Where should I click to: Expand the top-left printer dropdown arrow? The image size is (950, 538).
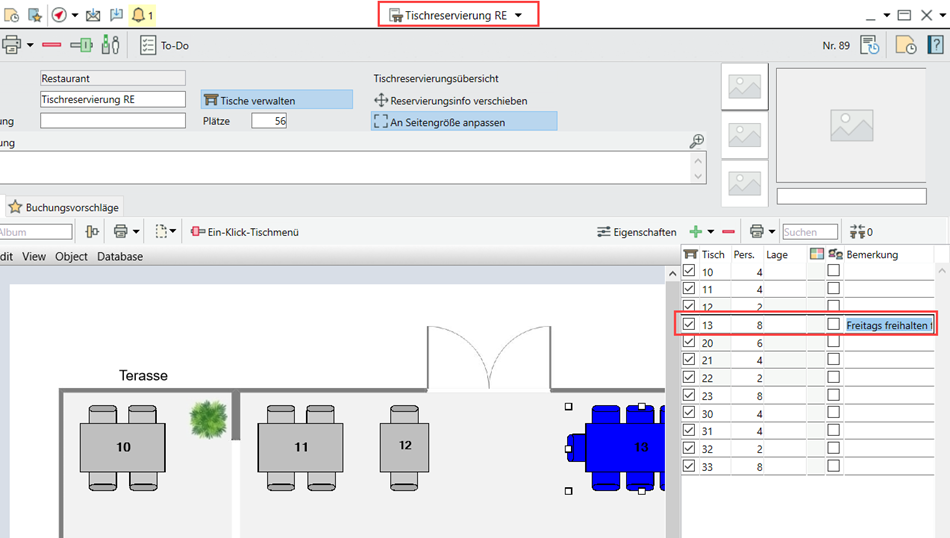tap(30, 45)
